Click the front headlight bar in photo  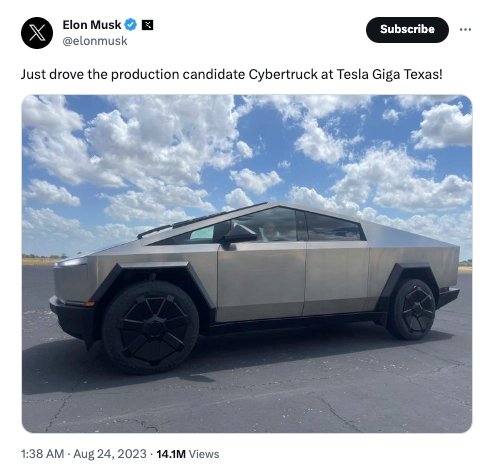pyautogui.click(x=71, y=262)
